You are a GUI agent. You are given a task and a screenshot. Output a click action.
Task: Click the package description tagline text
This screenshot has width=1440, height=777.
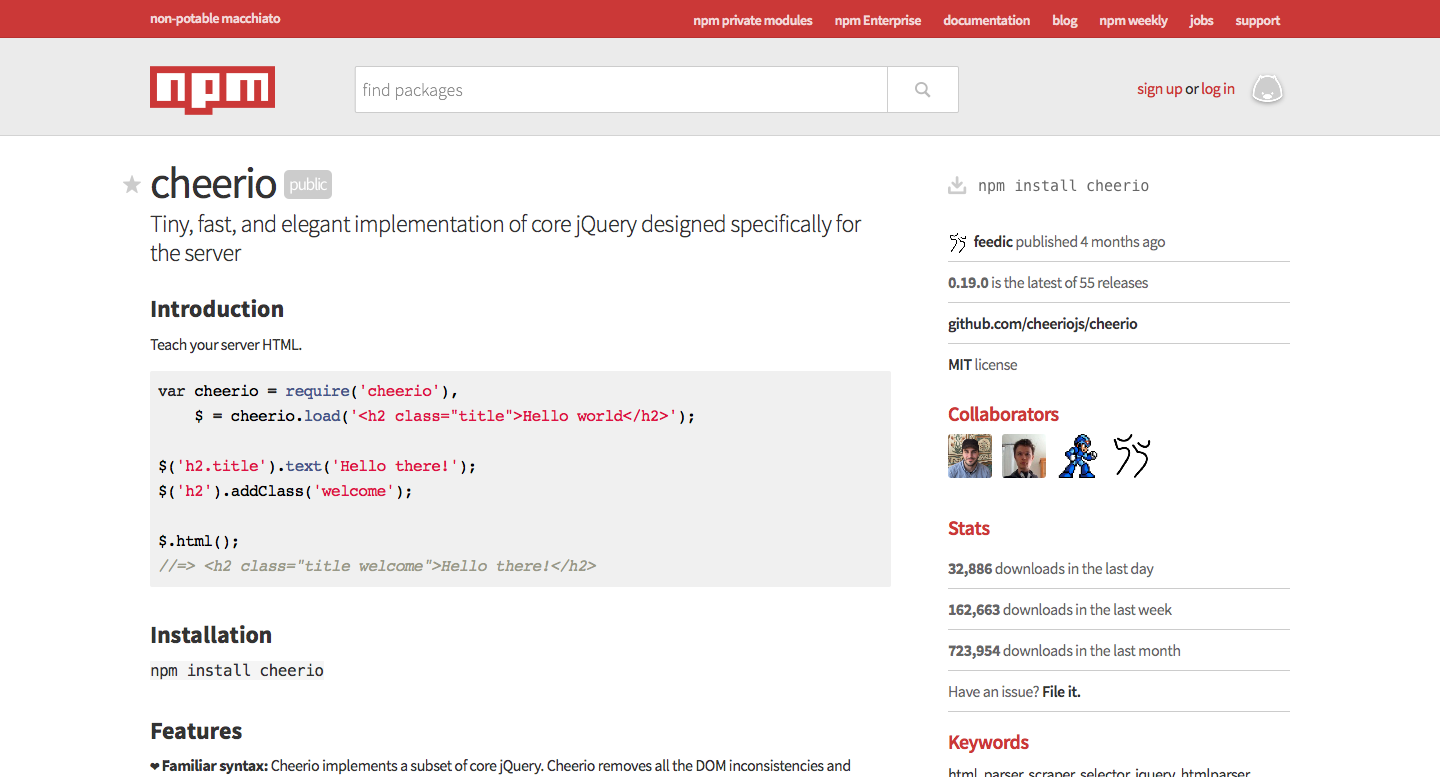coord(505,238)
